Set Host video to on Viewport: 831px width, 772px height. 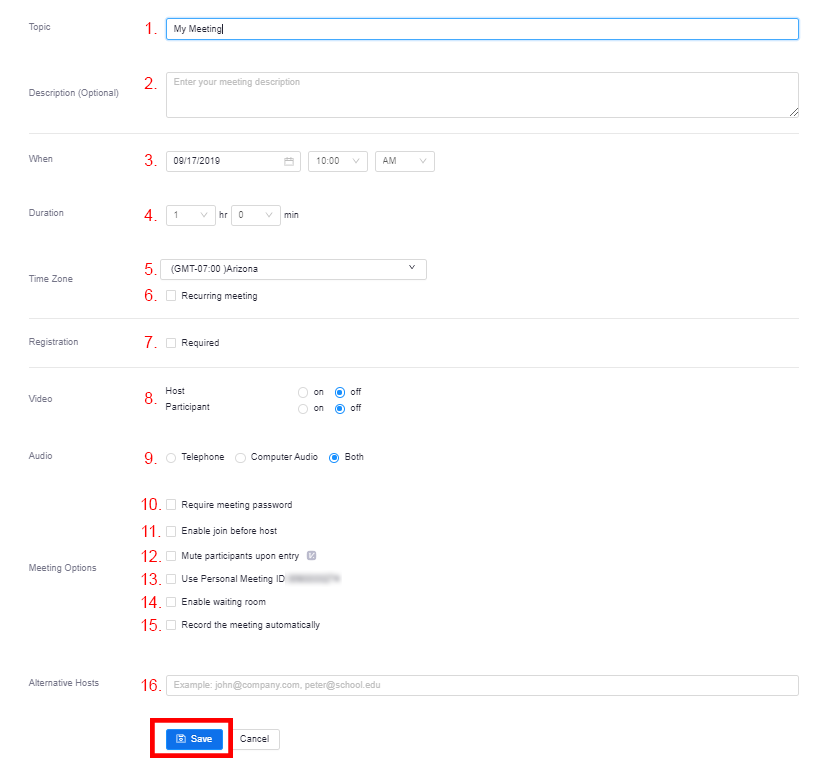(x=303, y=392)
